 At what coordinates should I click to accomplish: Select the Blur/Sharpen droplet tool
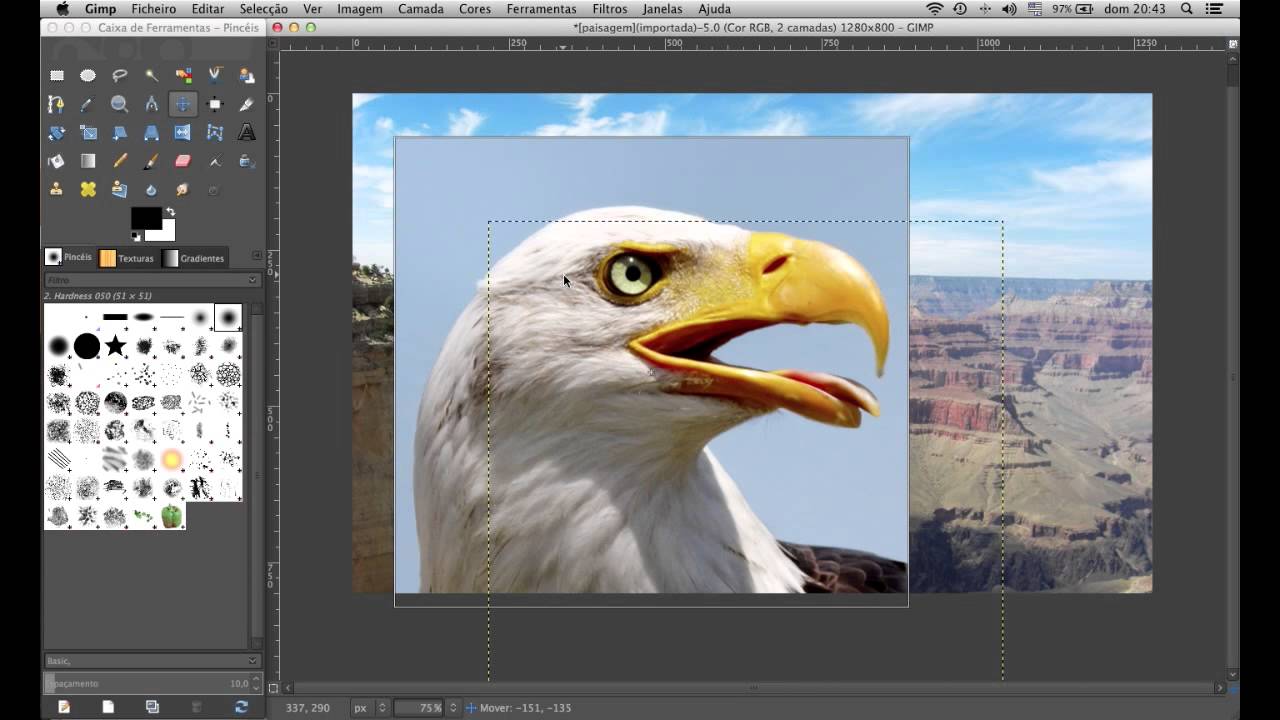tap(151, 189)
